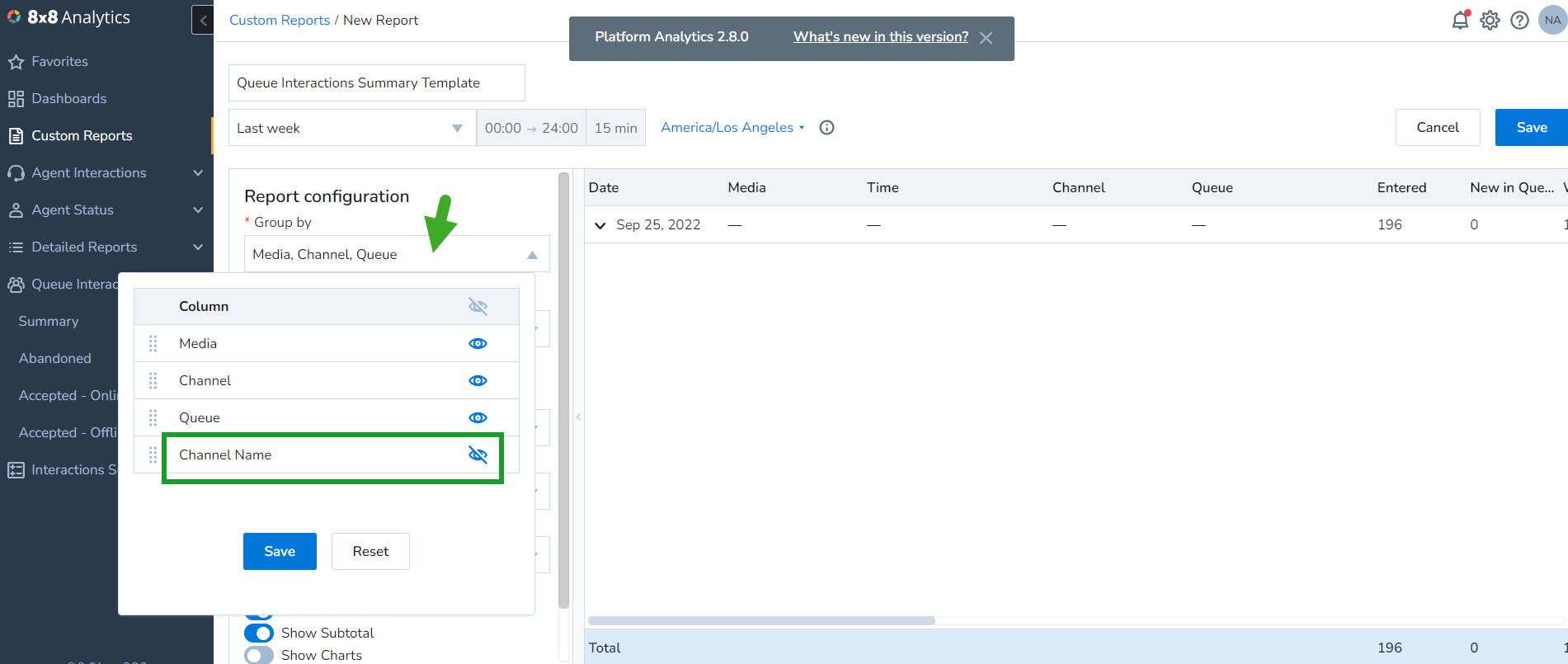Image resolution: width=1568 pixels, height=664 pixels.
Task: Open Custom Reports in the sidebar
Action: pos(82,136)
